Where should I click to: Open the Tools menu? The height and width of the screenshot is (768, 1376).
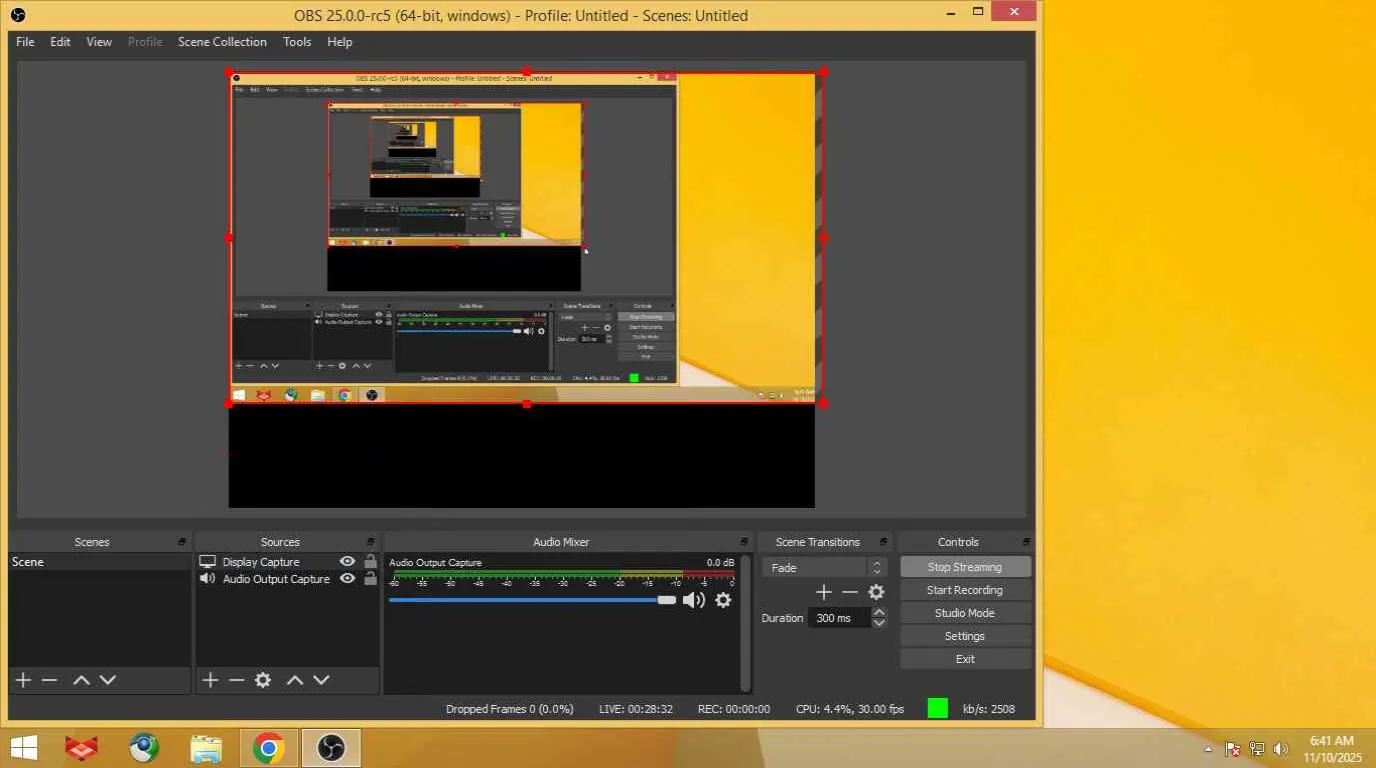pyautogui.click(x=297, y=42)
